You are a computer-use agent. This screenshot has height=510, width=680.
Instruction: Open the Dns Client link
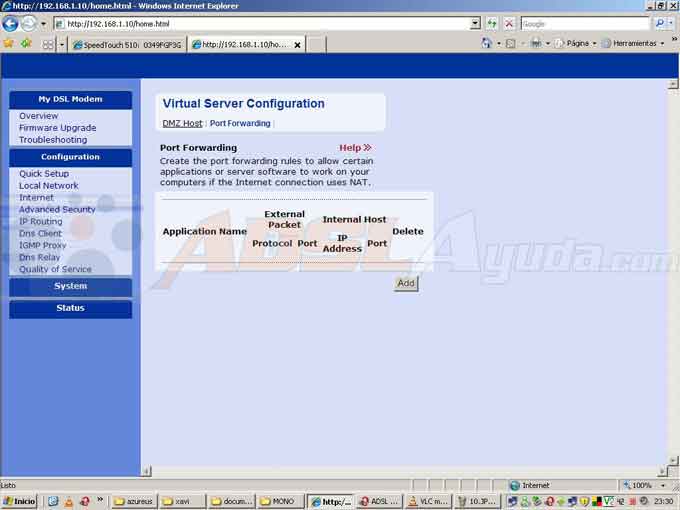[40, 233]
